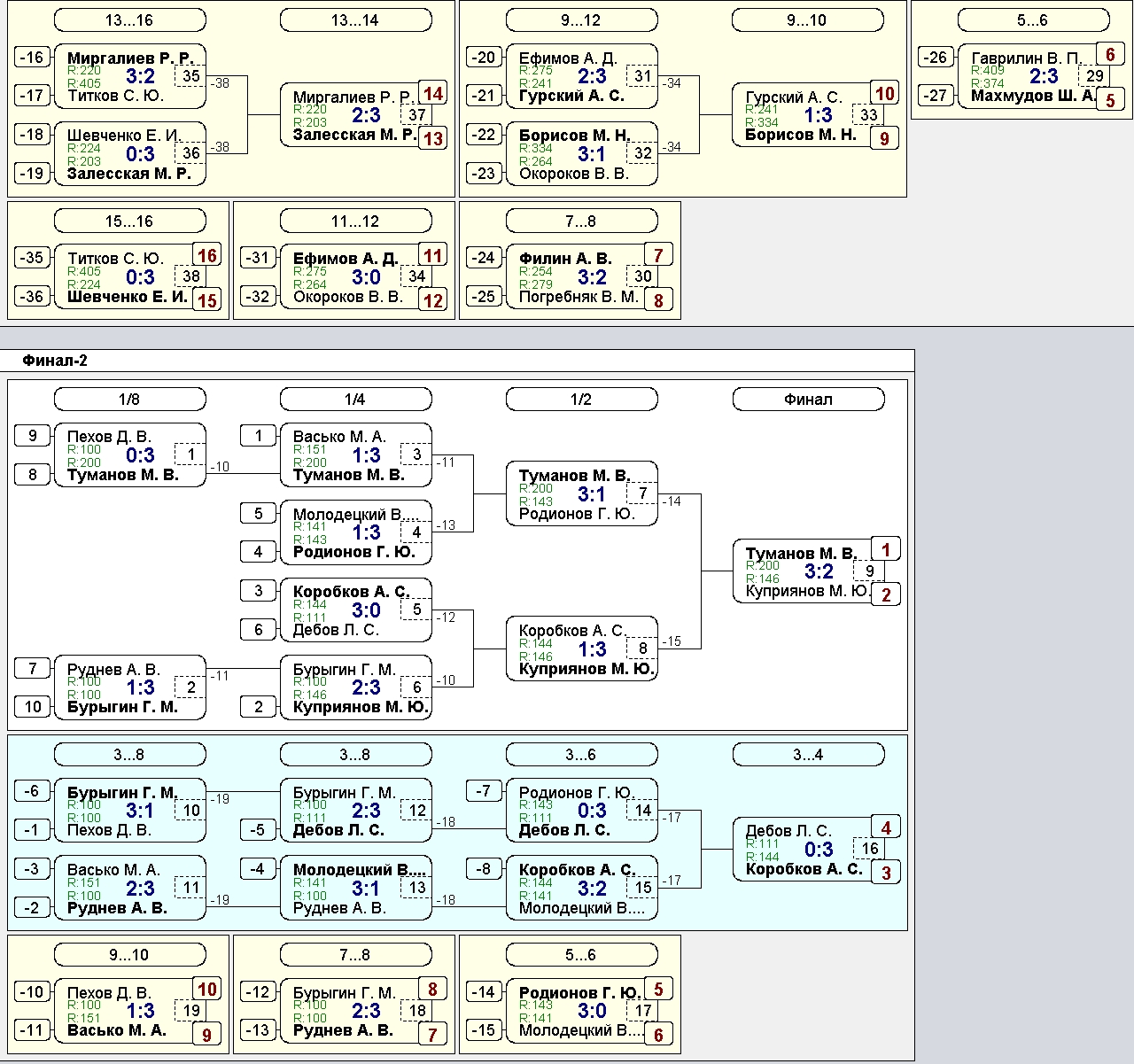Viewport: 1134px width, 1064px height.
Task: Select score 3:0 of Ефимов vs Окороков
Action: pos(366,277)
